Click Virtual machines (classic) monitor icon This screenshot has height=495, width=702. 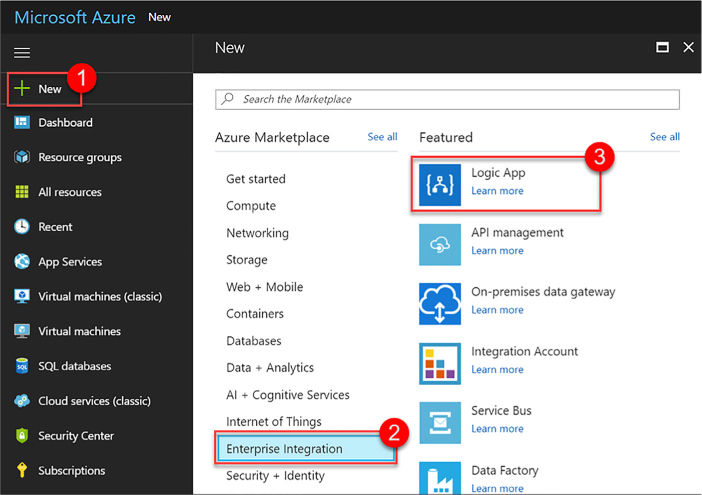click(21, 296)
